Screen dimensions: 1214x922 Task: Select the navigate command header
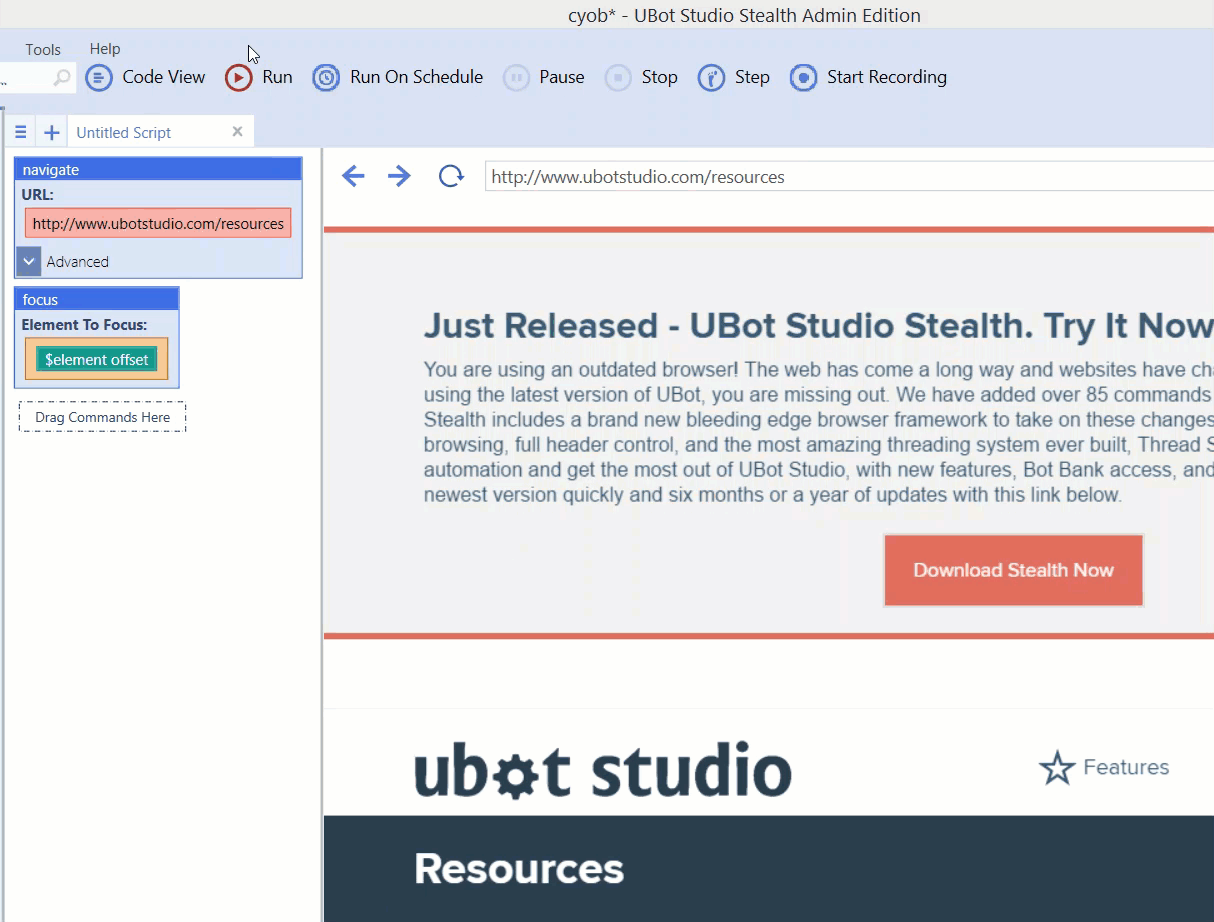coord(158,170)
